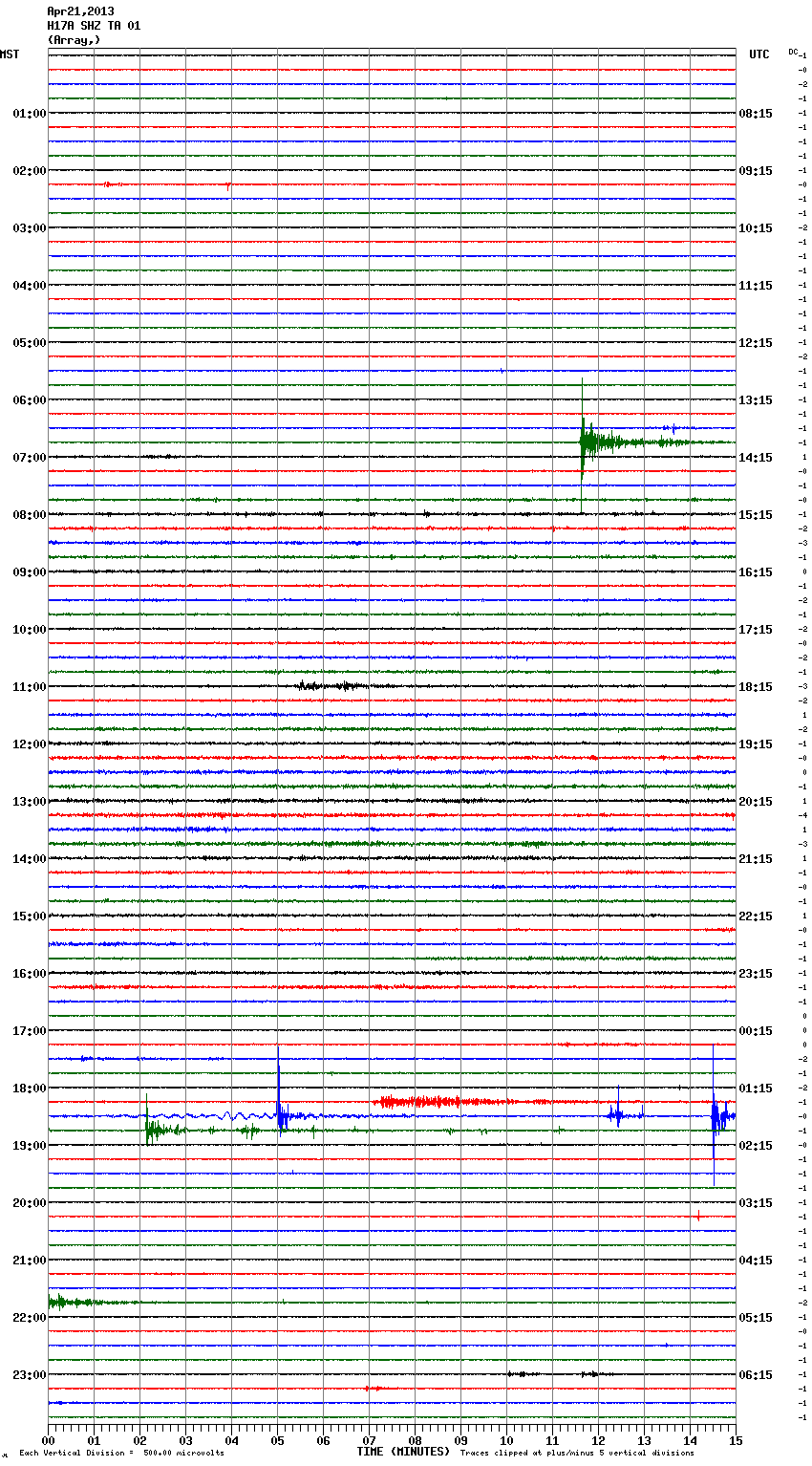Image resolution: width=812 pixels, height=1466 pixels.
Task: Click the 23:15 UTC time label
Action: [756, 974]
